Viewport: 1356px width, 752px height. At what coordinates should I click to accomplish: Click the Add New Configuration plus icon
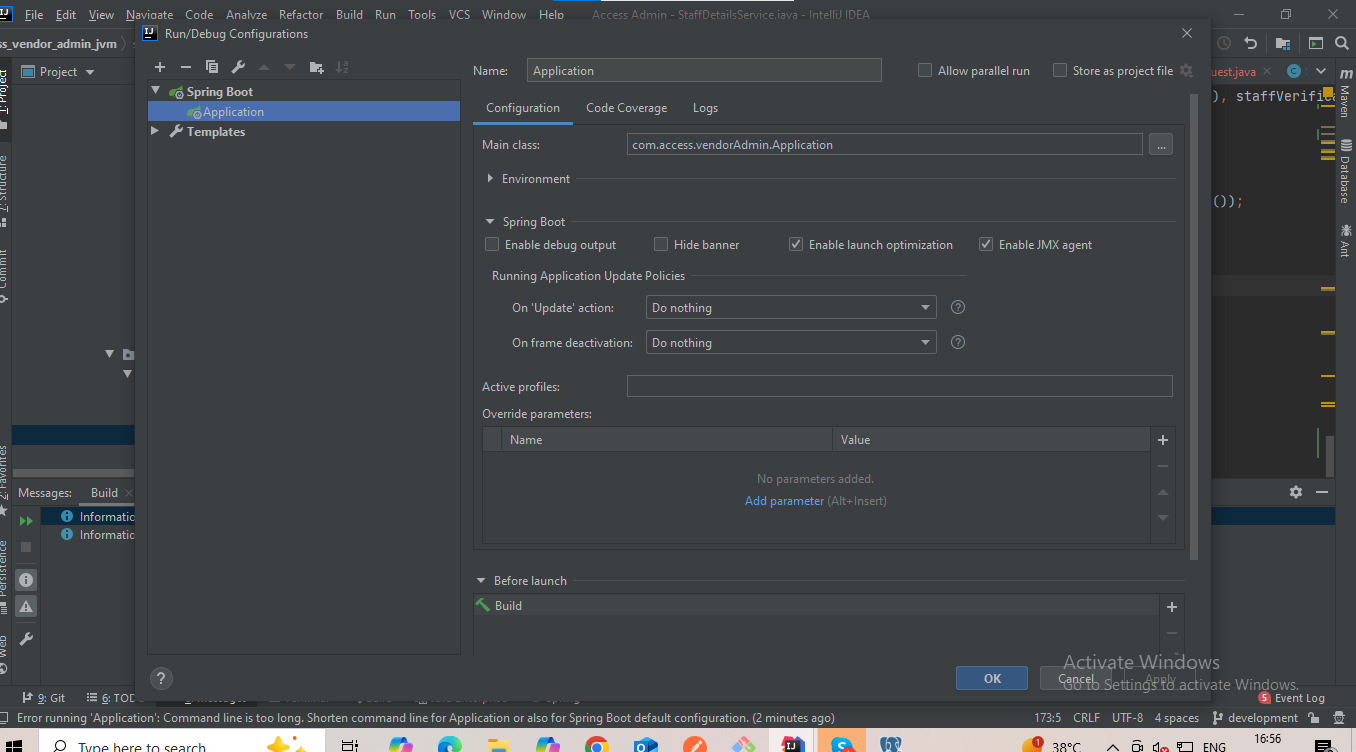click(x=159, y=67)
